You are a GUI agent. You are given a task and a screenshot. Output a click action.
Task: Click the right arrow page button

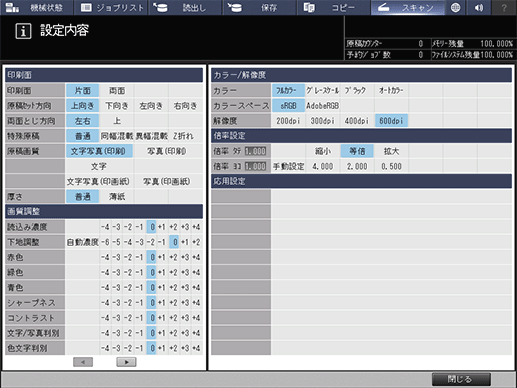[126, 362]
